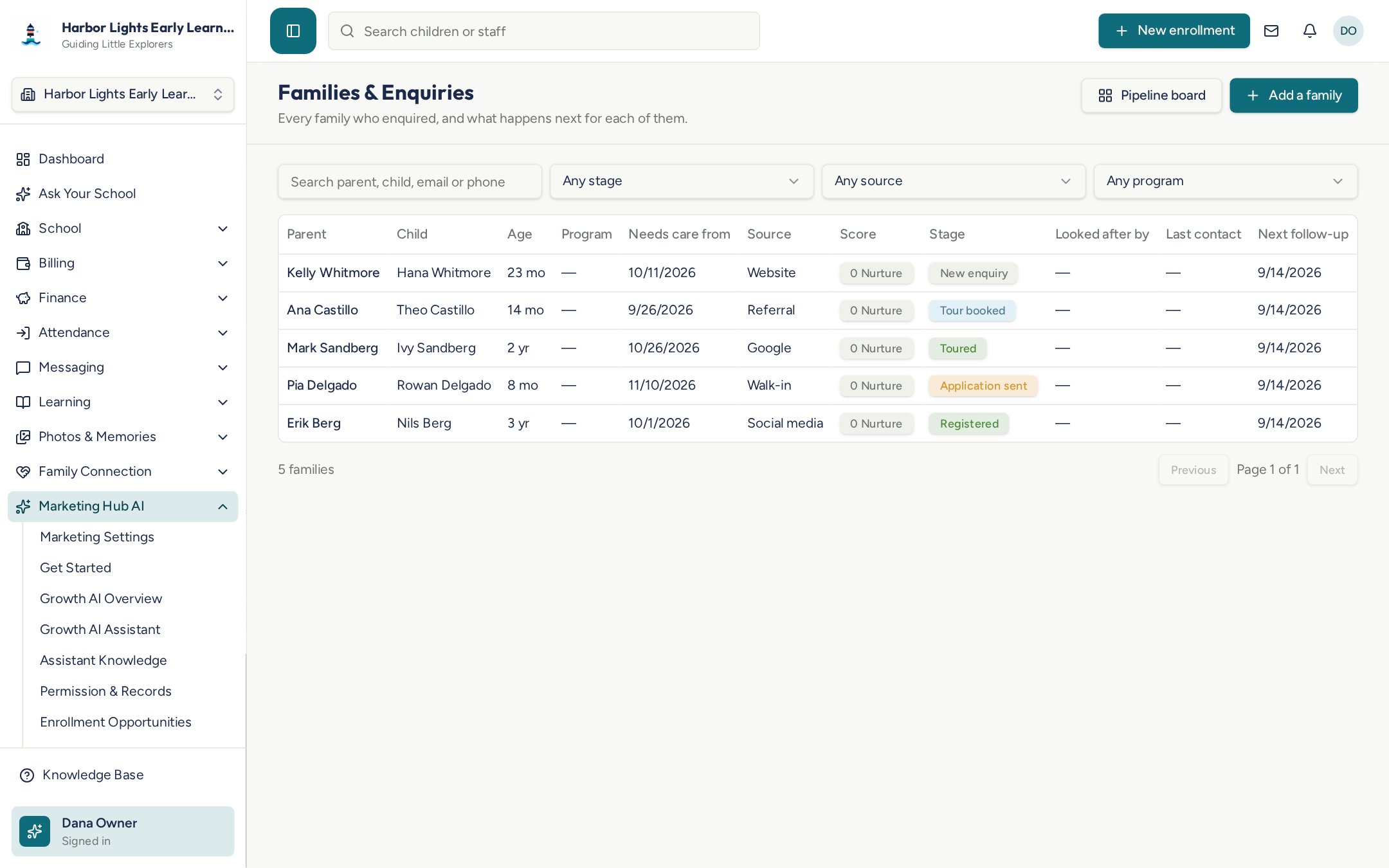Open Enrollment Opportunities
This screenshot has width=1389, height=868.
coord(116,722)
